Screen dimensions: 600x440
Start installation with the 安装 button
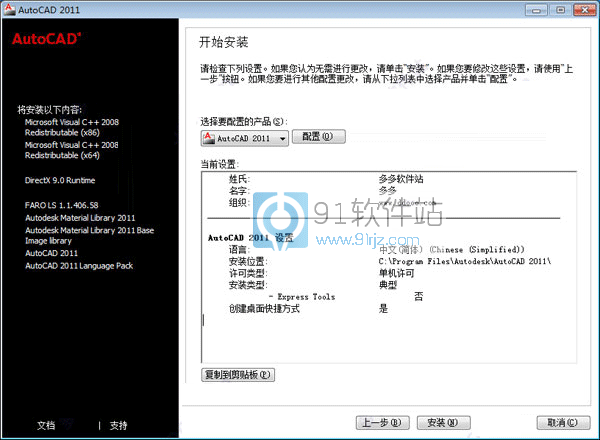coord(444,422)
